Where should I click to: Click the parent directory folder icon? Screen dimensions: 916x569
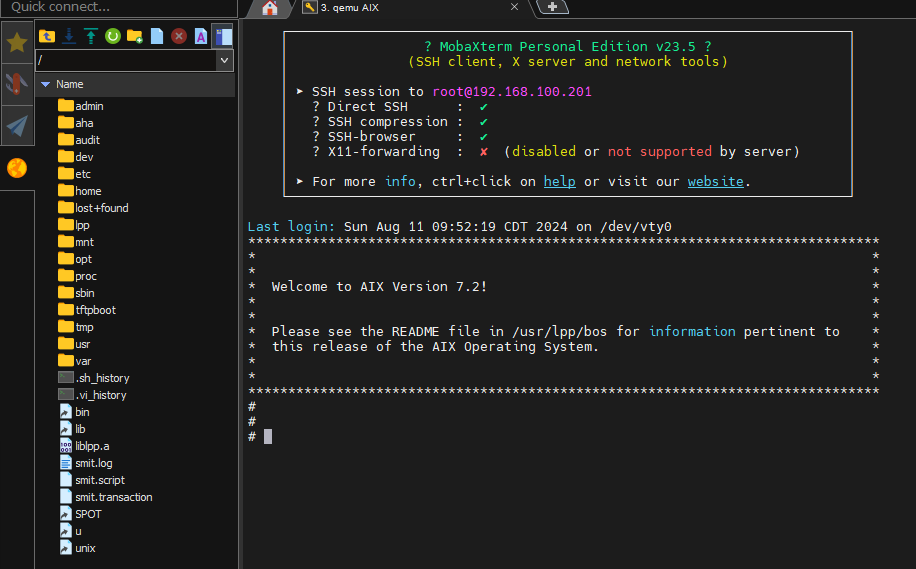(x=47, y=36)
